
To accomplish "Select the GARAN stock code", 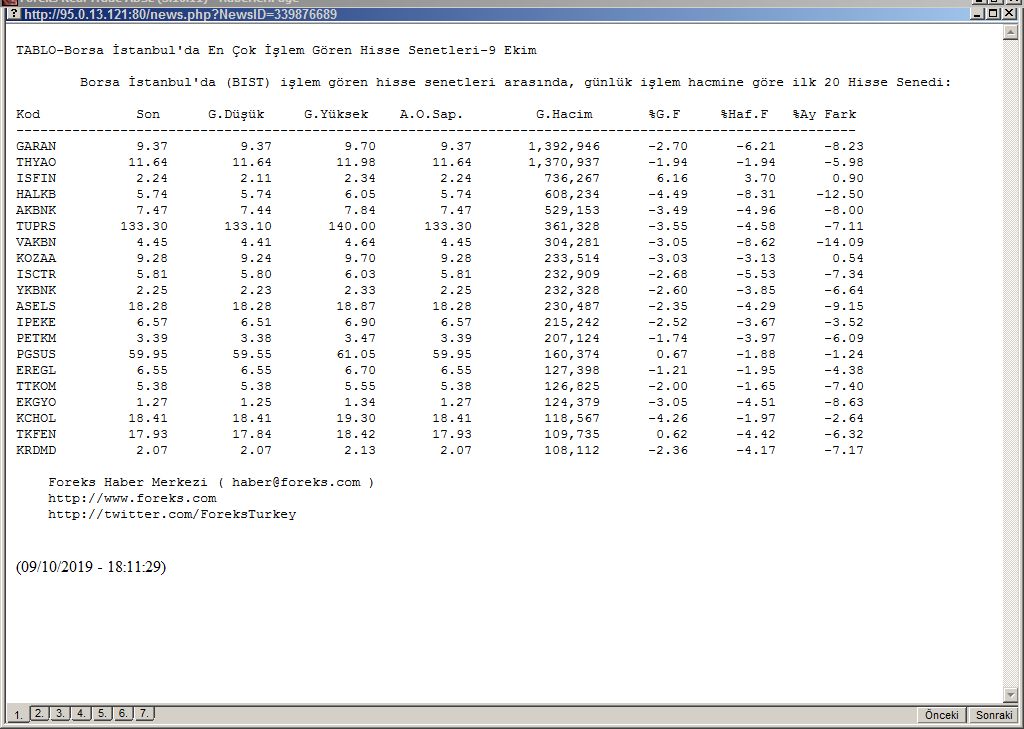I will click(36, 146).
